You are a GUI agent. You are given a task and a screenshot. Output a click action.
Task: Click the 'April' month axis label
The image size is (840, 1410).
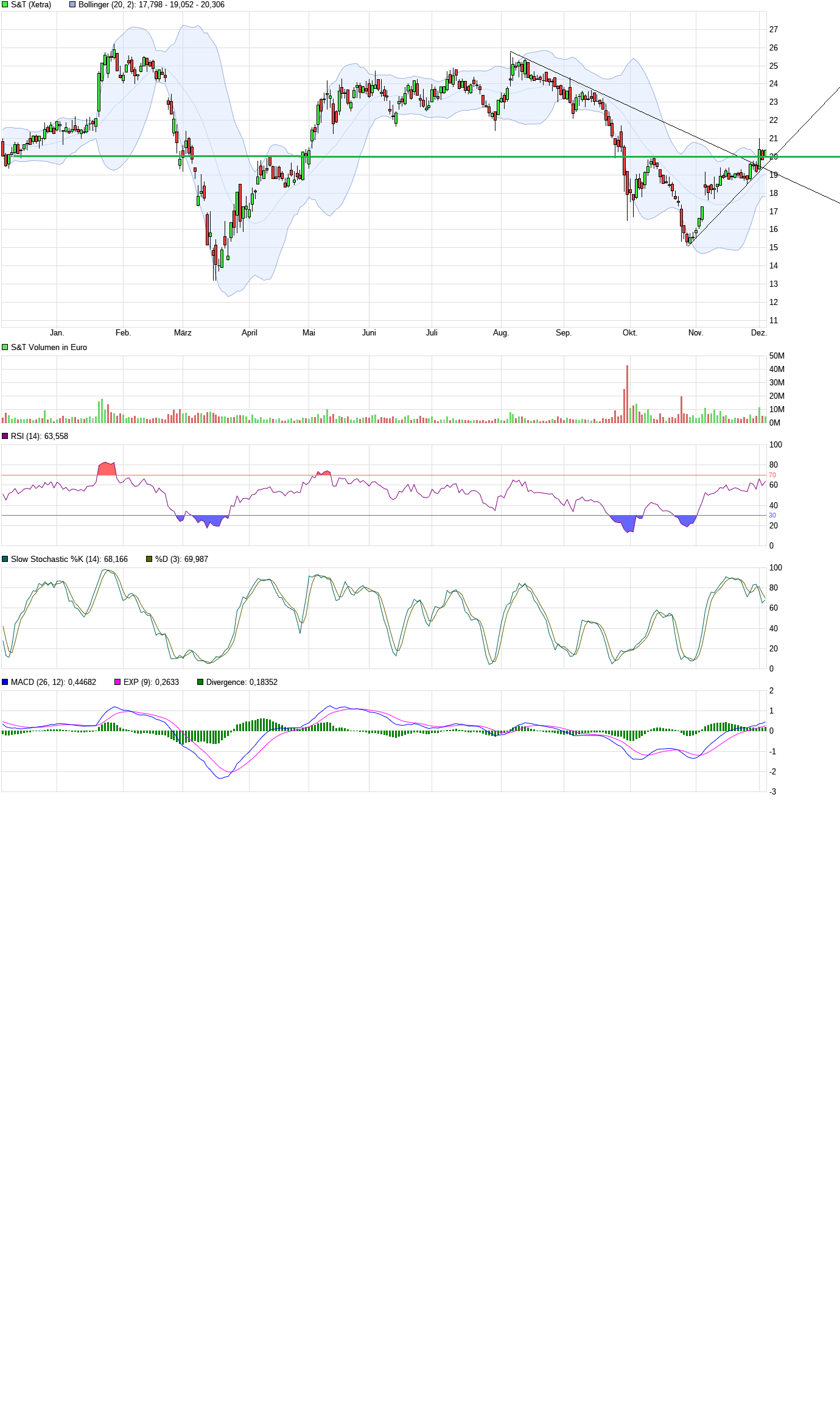coord(250,333)
